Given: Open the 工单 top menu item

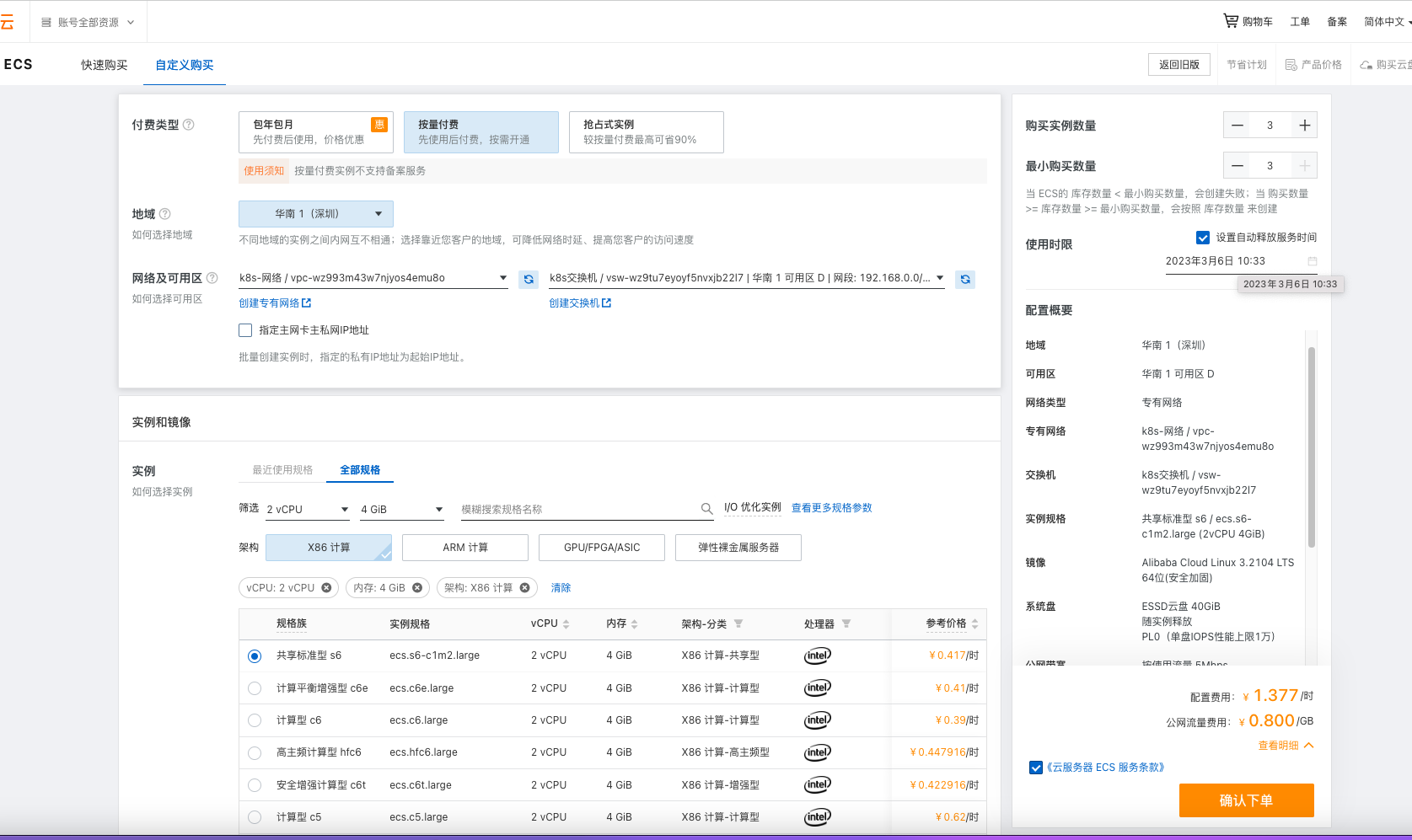Looking at the screenshot, I should coord(1300,22).
